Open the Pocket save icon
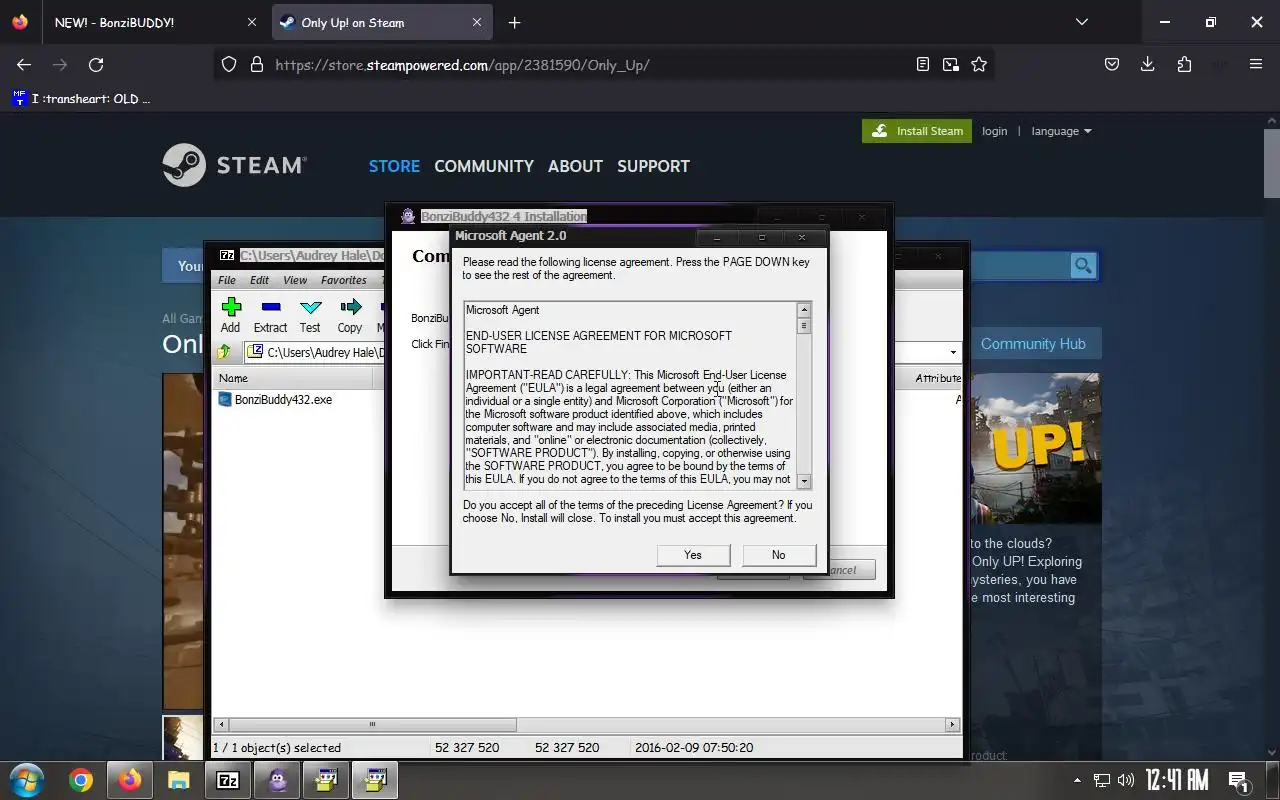1280x800 pixels. click(1111, 64)
